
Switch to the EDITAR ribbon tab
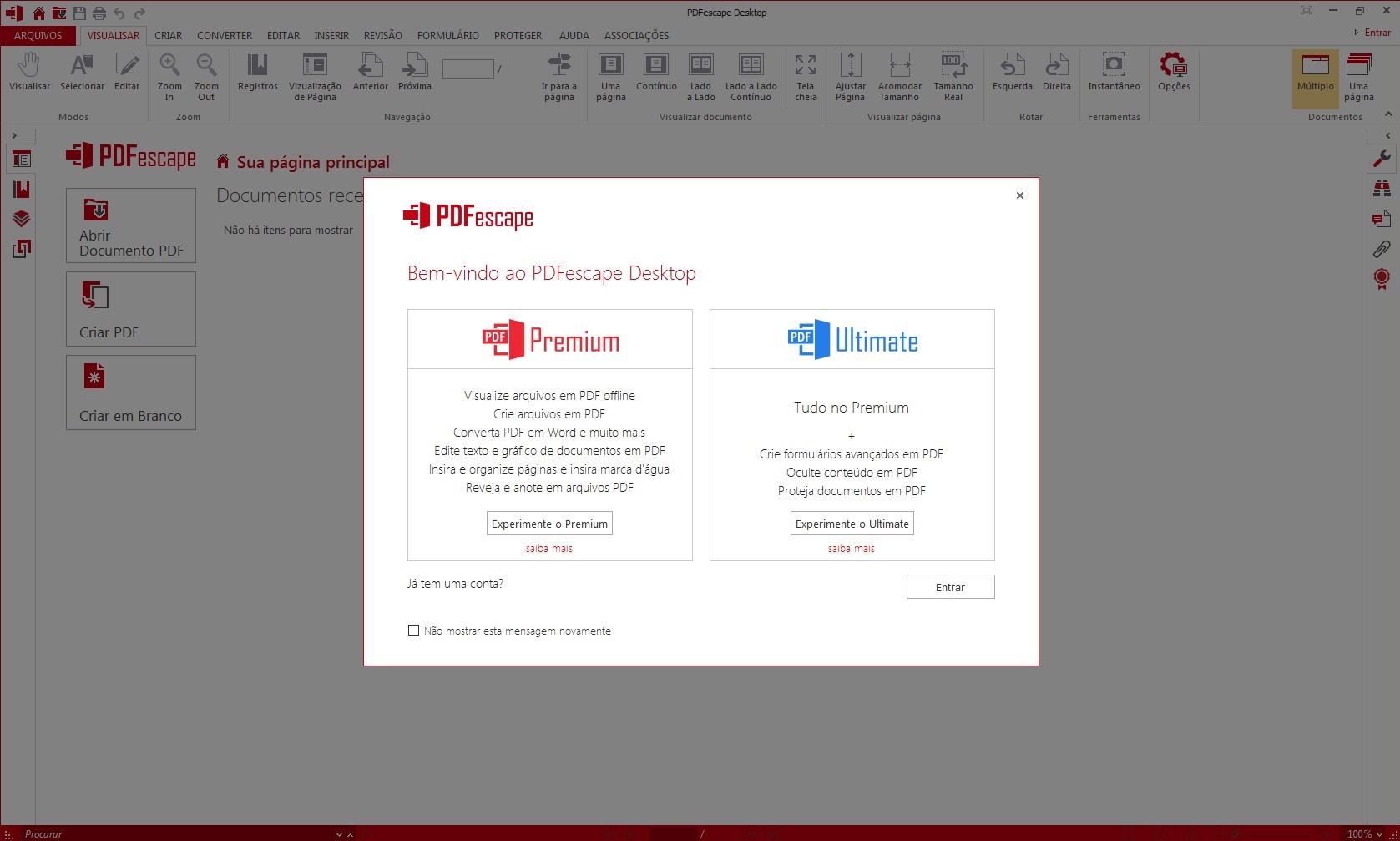[x=283, y=35]
